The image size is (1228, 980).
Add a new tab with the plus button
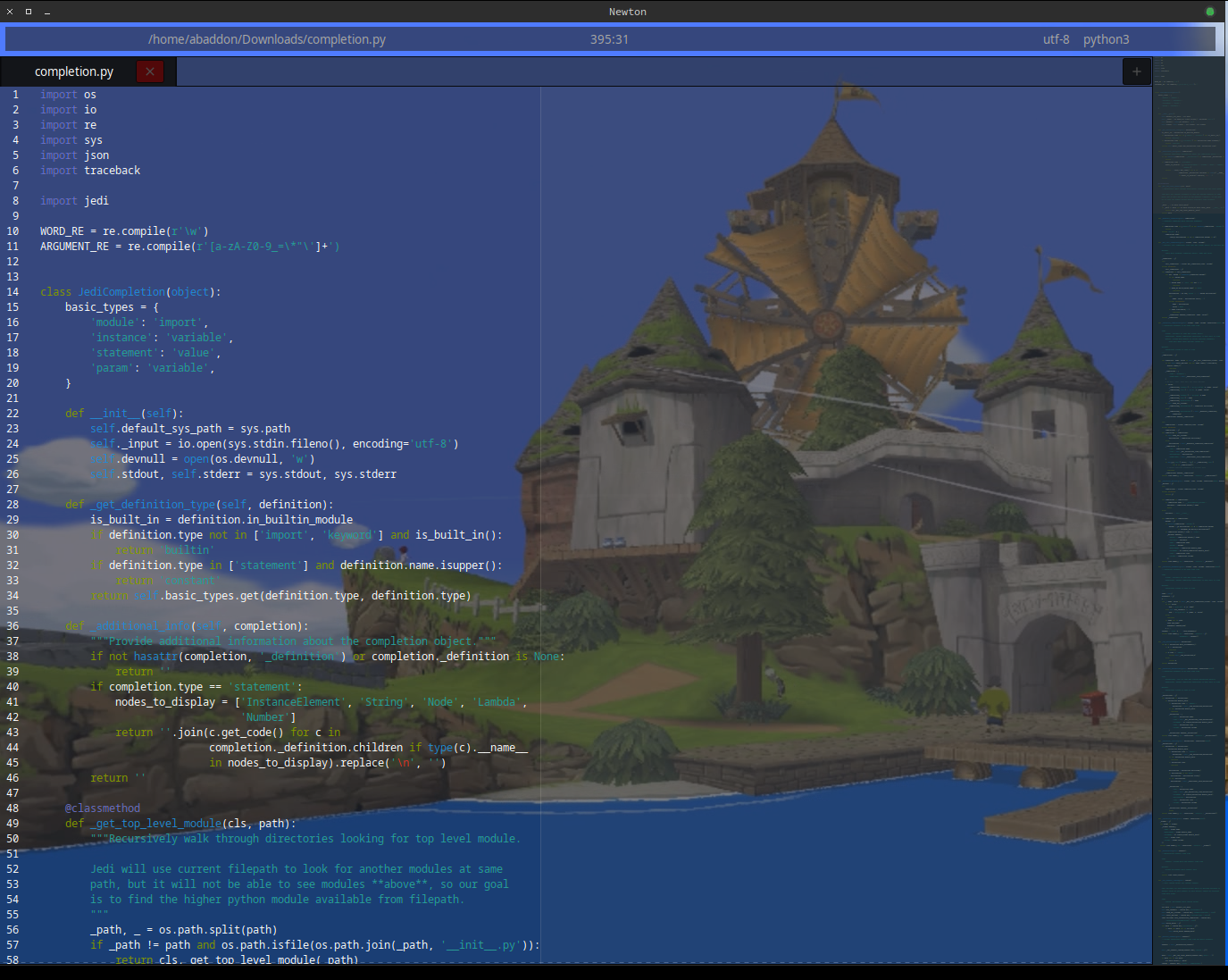pos(1136,71)
